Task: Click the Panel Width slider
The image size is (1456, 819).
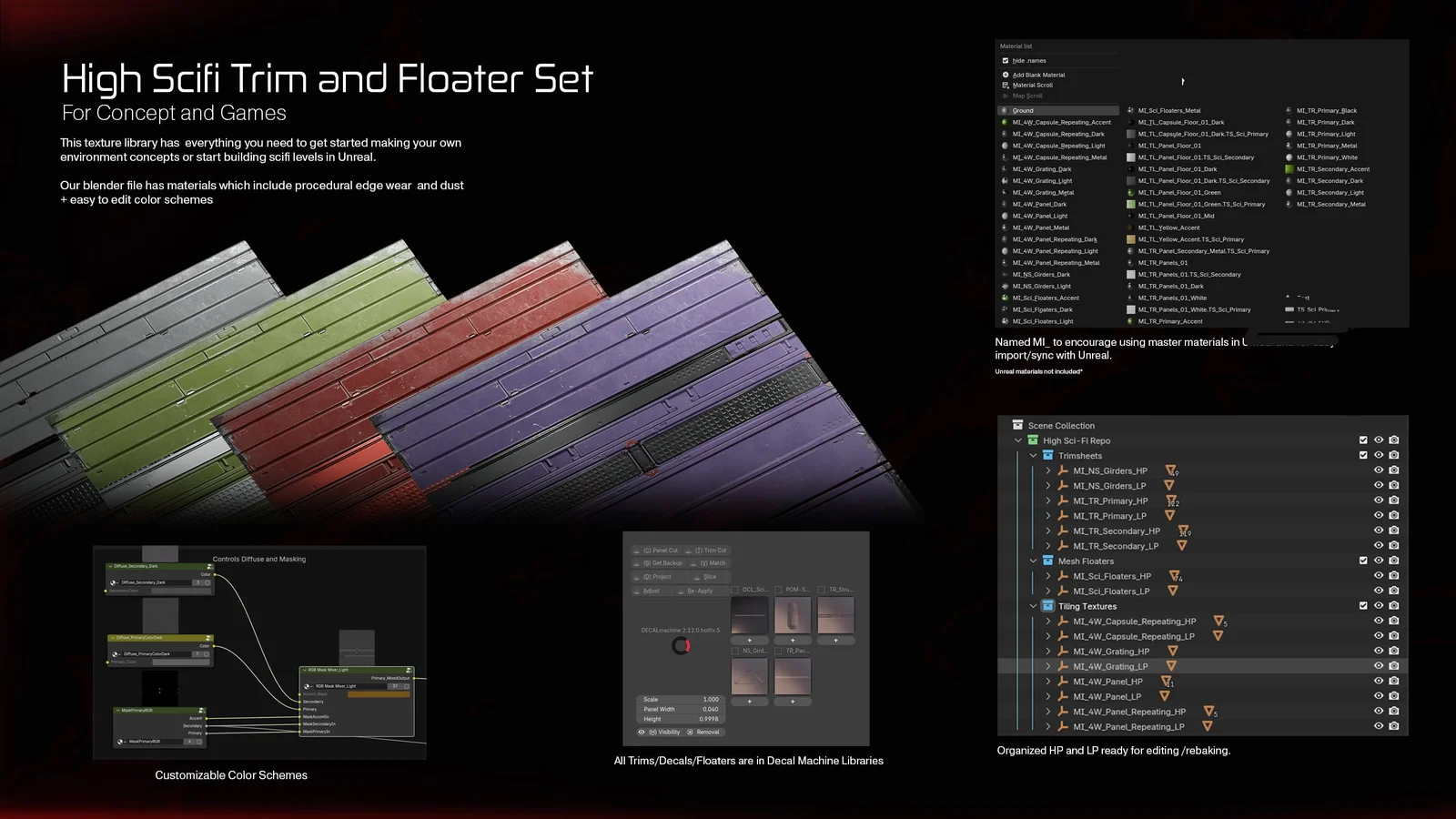Action: pyautogui.click(x=681, y=709)
